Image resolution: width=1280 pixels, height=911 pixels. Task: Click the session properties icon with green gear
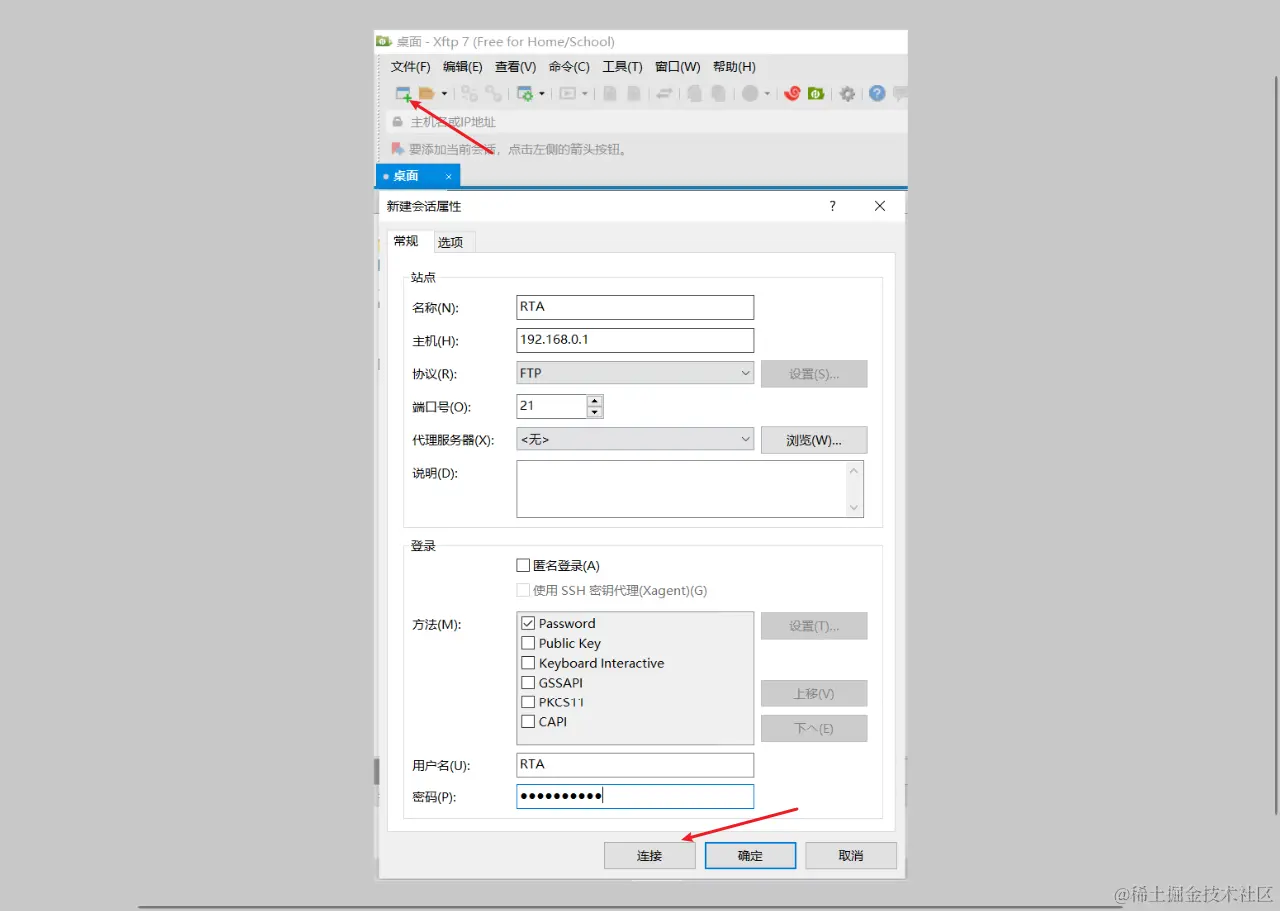point(525,94)
